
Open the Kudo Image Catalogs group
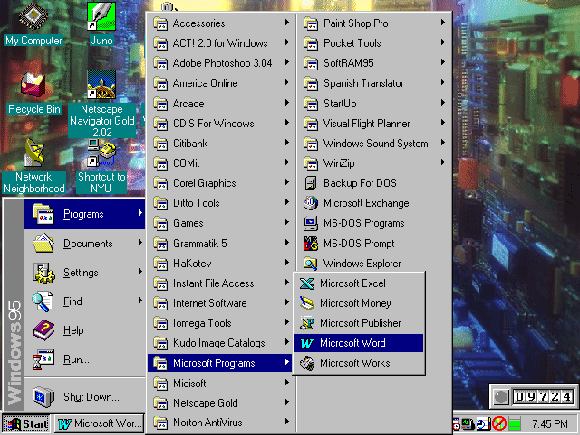click(220, 343)
